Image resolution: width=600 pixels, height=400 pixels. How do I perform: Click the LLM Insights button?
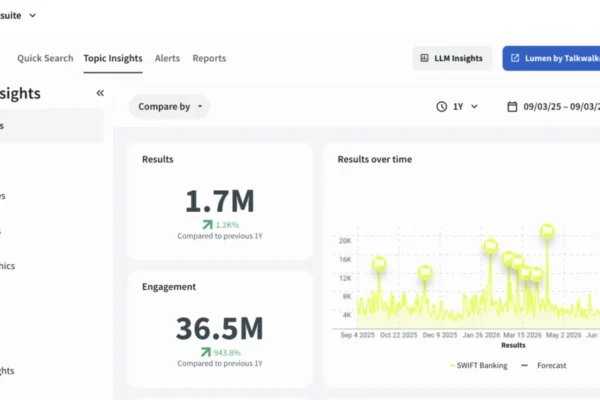click(452, 58)
